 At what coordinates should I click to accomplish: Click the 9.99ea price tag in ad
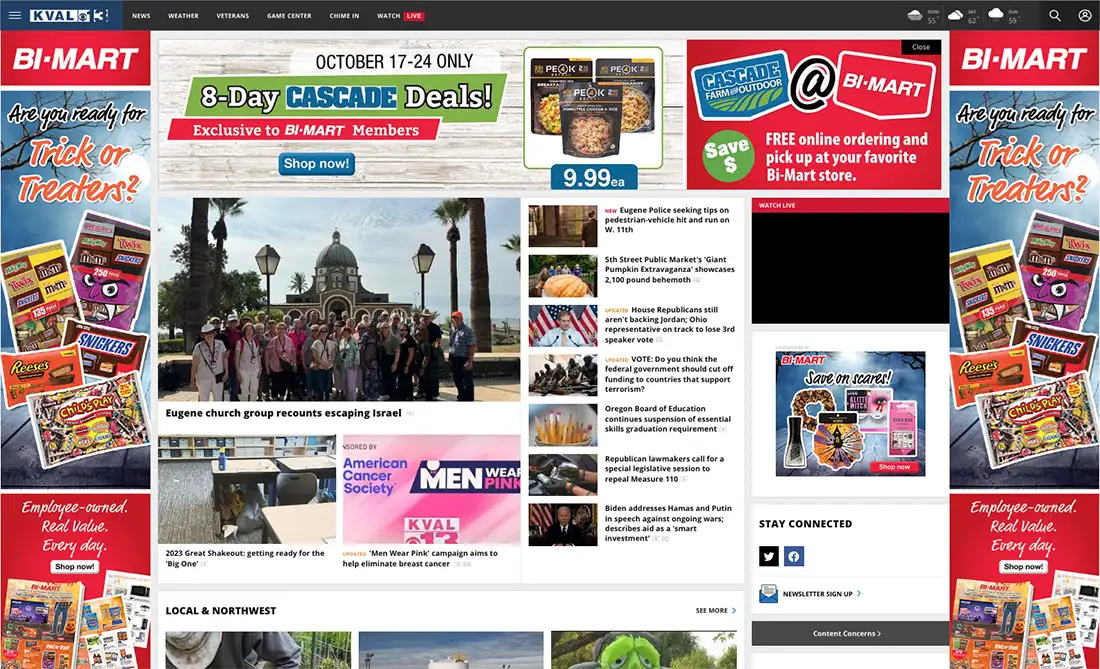(593, 177)
